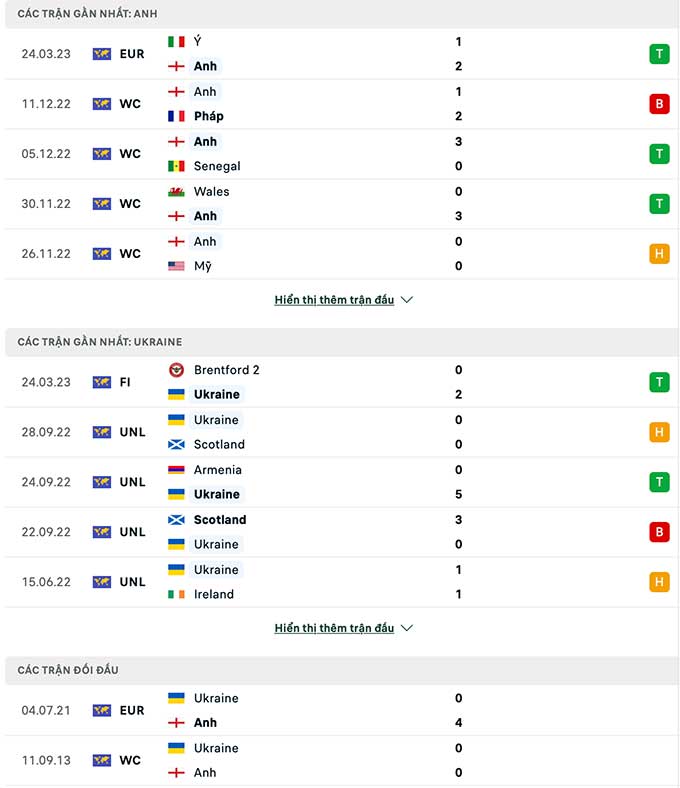This screenshot has width=680, height=788.
Task: Click the Senegal flag icon
Action: [x=176, y=166]
